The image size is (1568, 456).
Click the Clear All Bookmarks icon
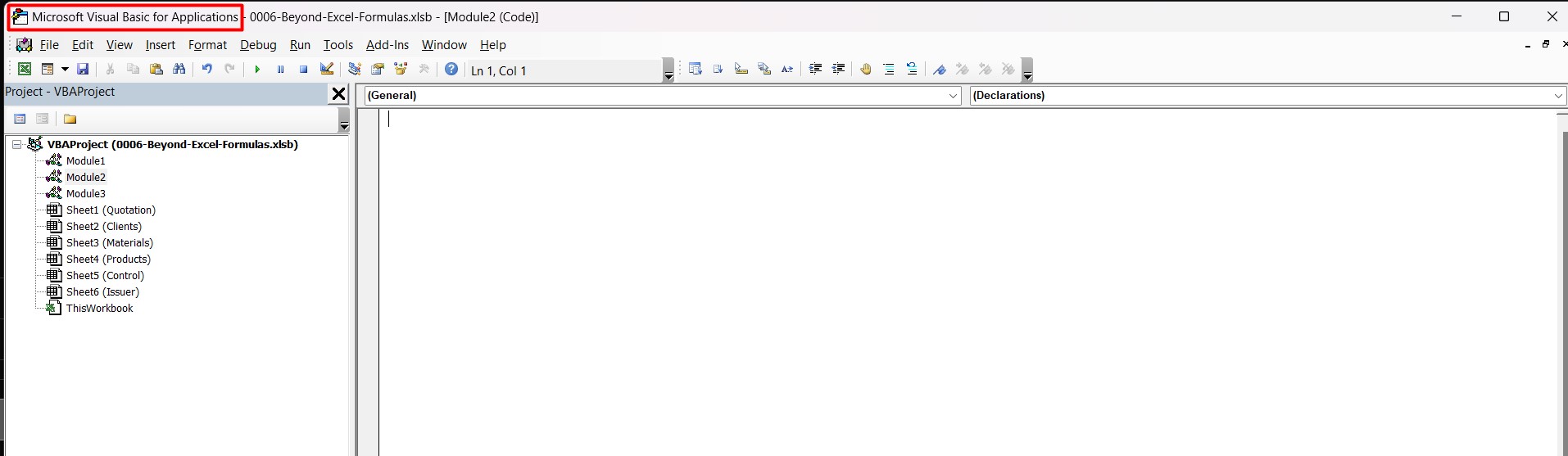coord(1008,70)
